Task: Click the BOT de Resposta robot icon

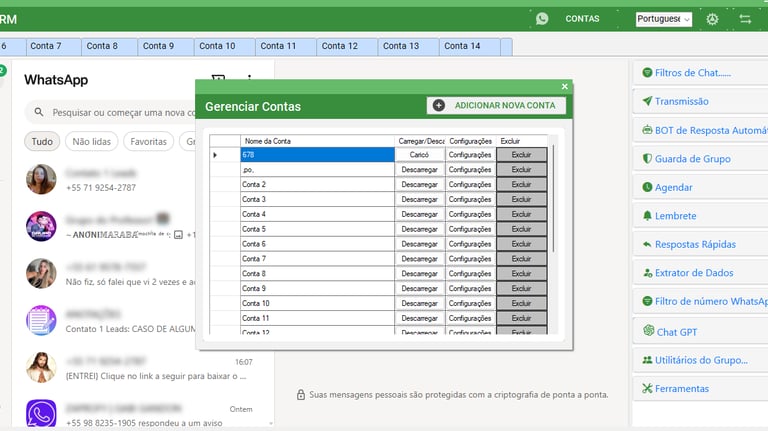Action: coord(647,130)
